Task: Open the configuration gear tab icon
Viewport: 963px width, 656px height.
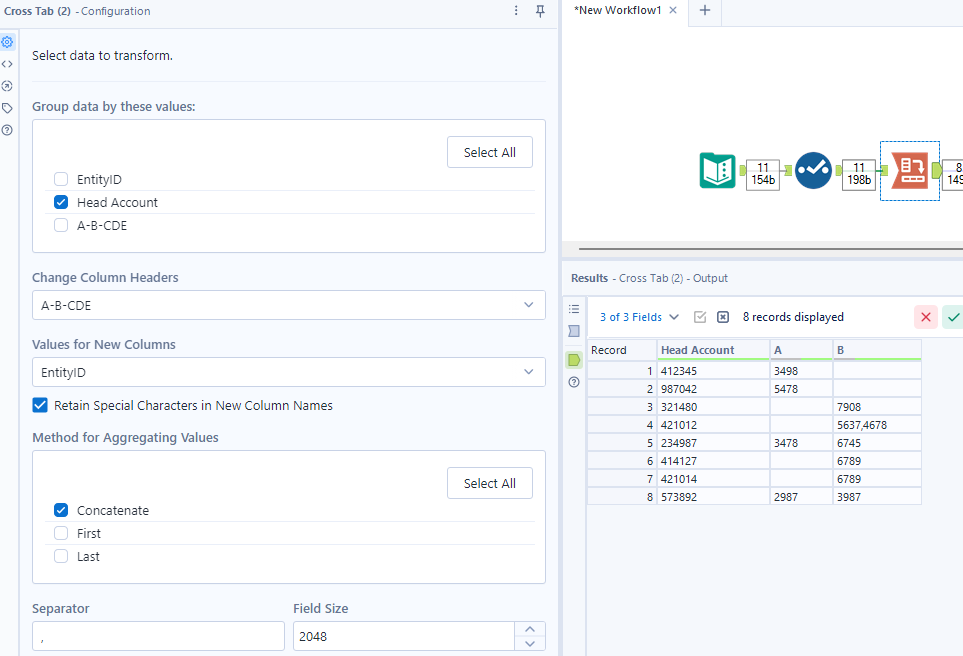Action: (7, 42)
